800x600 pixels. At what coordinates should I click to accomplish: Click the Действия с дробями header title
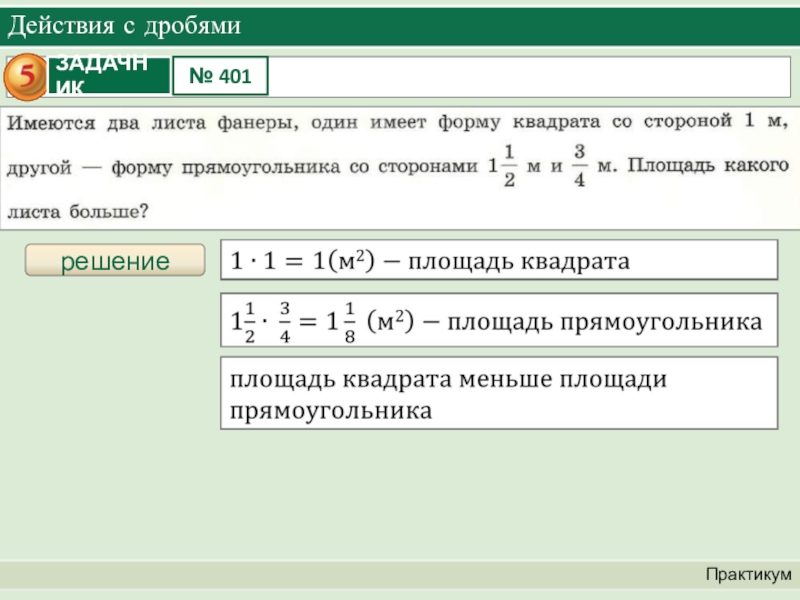tap(124, 26)
